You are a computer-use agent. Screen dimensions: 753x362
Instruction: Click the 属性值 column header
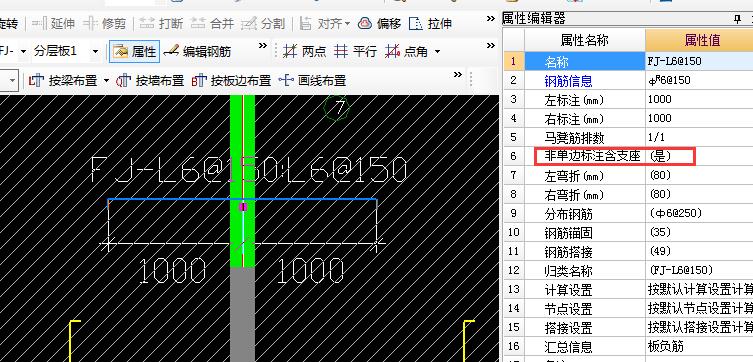[x=702, y=40]
